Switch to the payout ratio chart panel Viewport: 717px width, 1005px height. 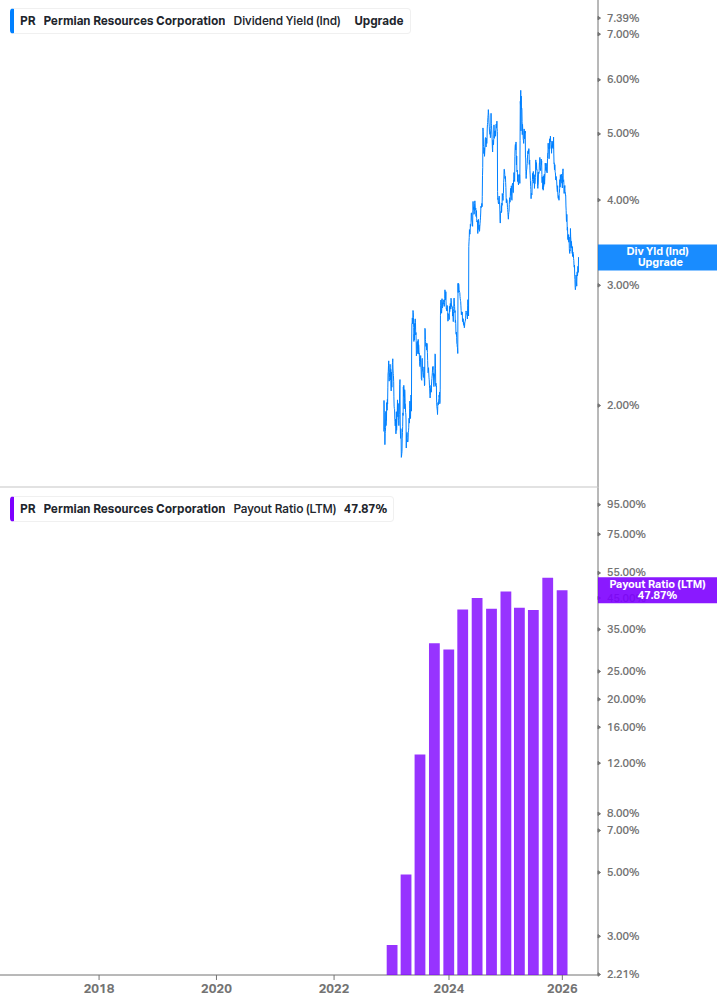[x=300, y=750]
